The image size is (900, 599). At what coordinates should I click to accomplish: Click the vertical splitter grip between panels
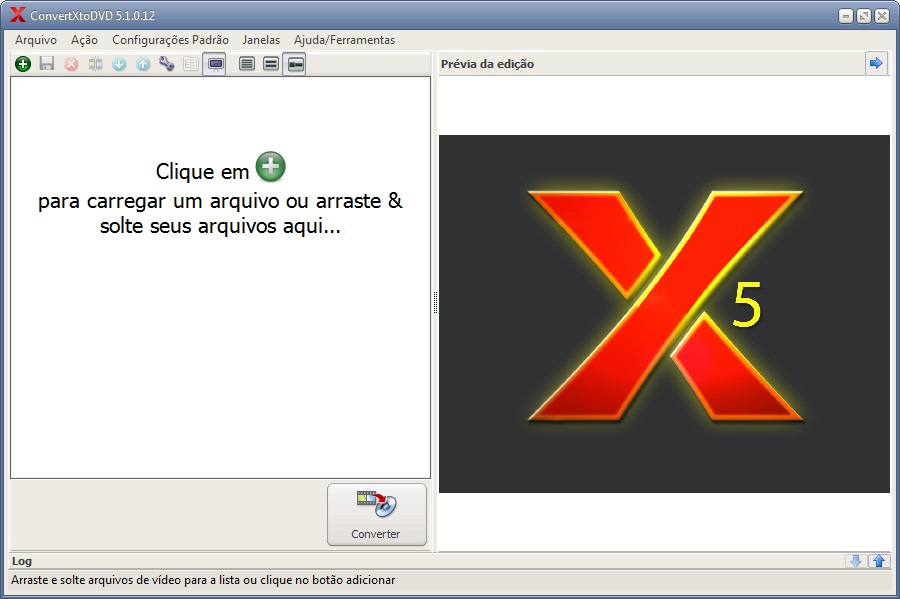tap(435, 302)
